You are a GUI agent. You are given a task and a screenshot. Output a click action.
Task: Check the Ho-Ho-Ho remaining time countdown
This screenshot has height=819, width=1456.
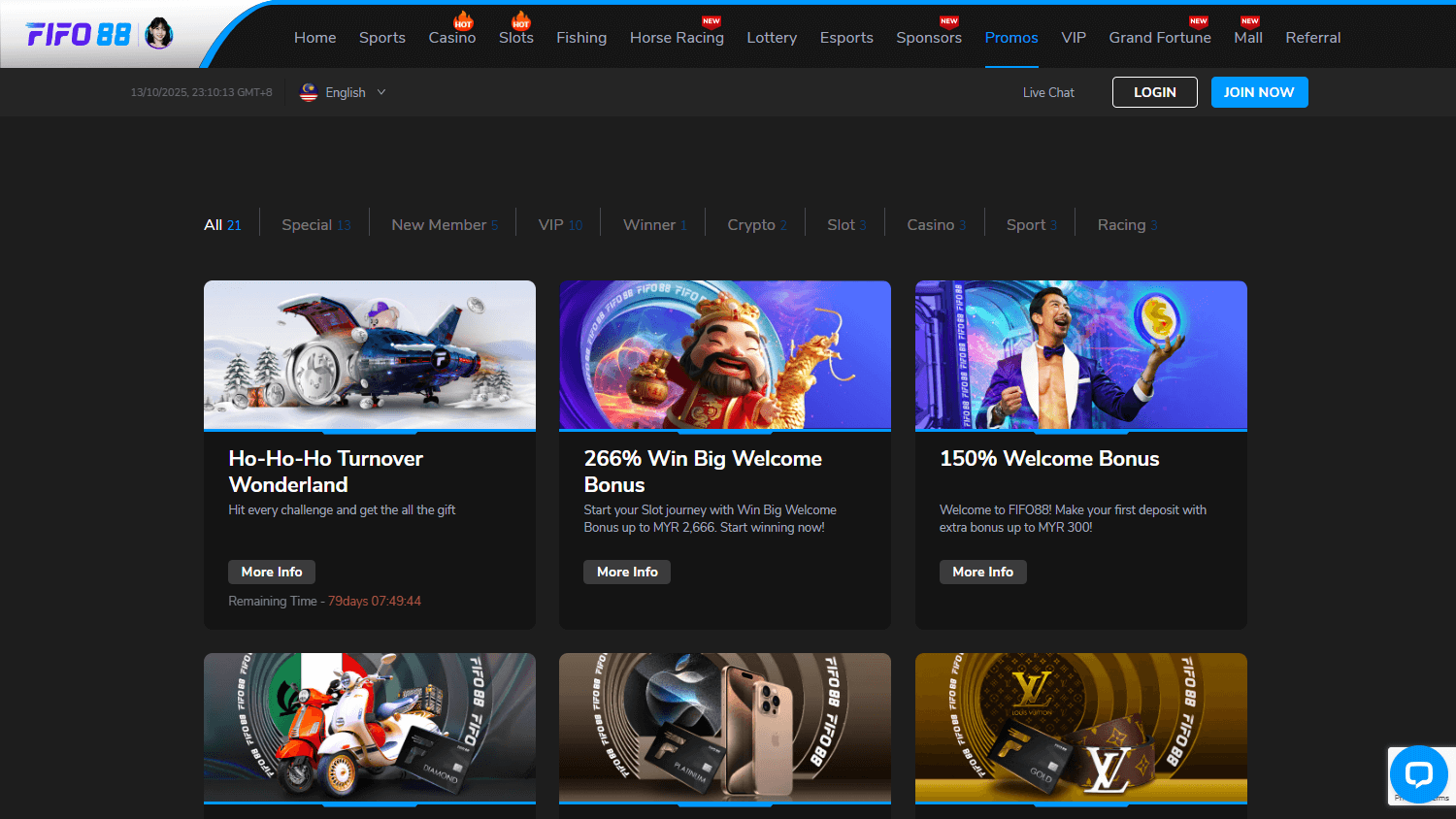coord(324,601)
